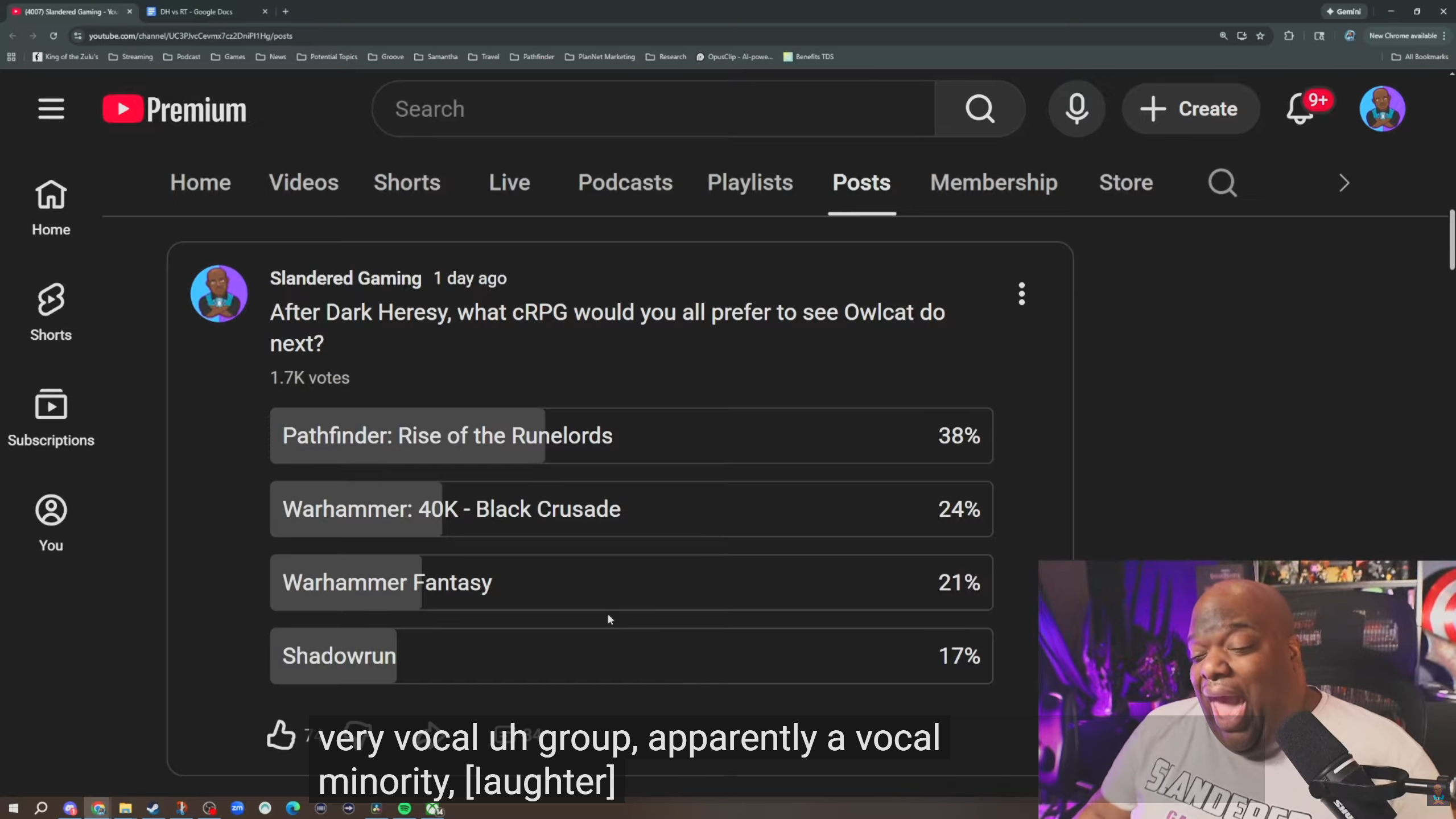Open the hamburger guide menu
The height and width of the screenshot is (819, 1456).
[x=51, y=109]
